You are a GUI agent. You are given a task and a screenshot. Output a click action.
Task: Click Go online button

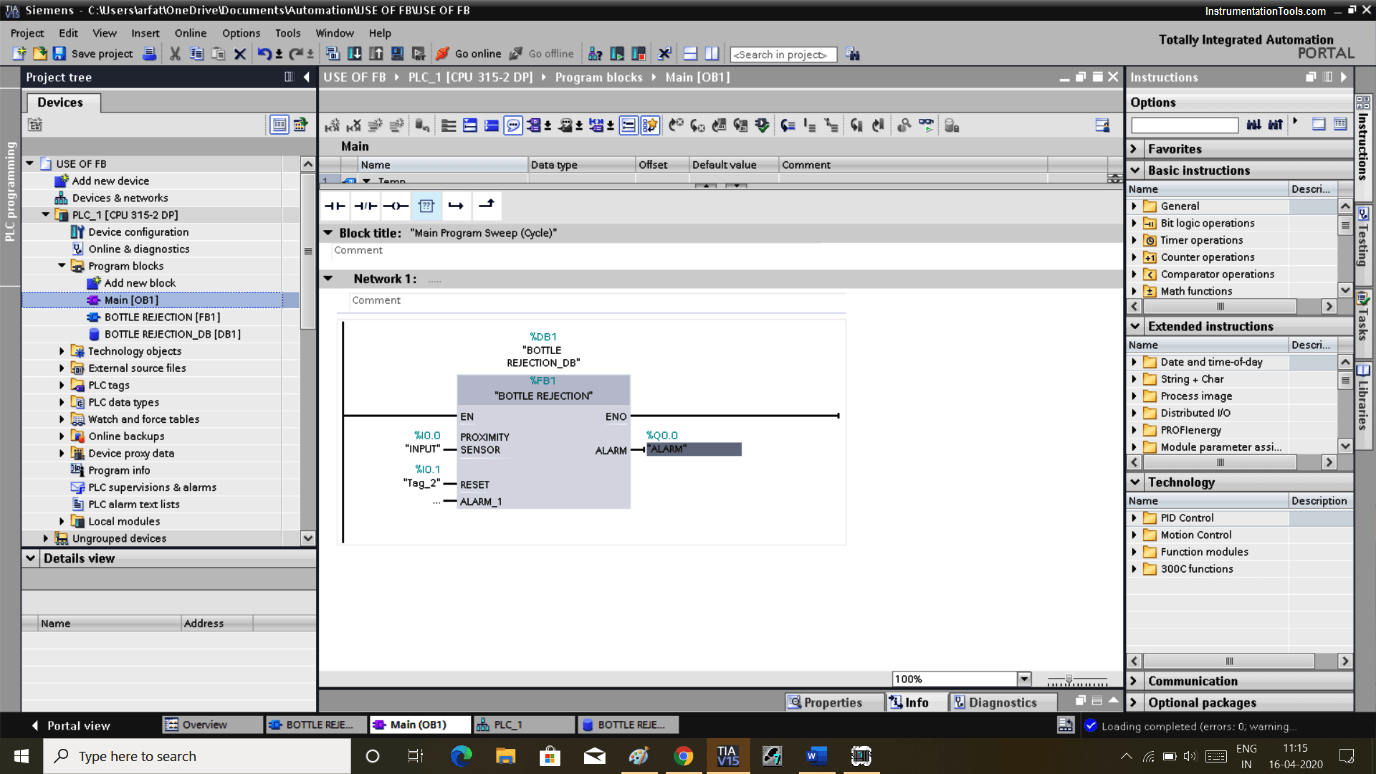point(468,54)
